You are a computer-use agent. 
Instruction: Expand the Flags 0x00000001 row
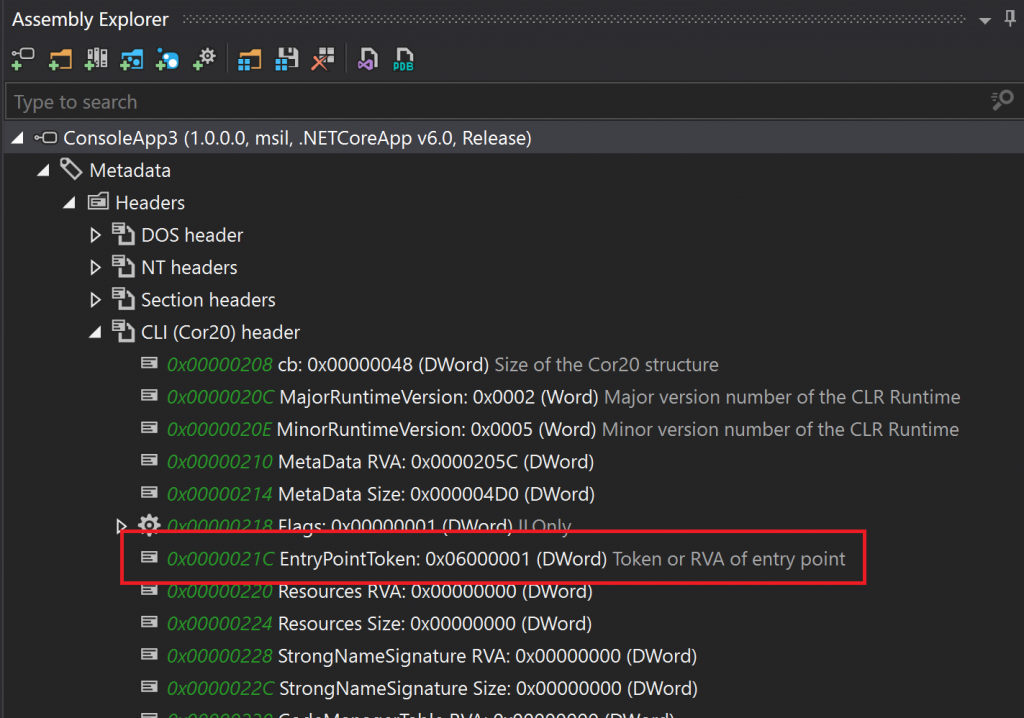click(x=121, y=526)
